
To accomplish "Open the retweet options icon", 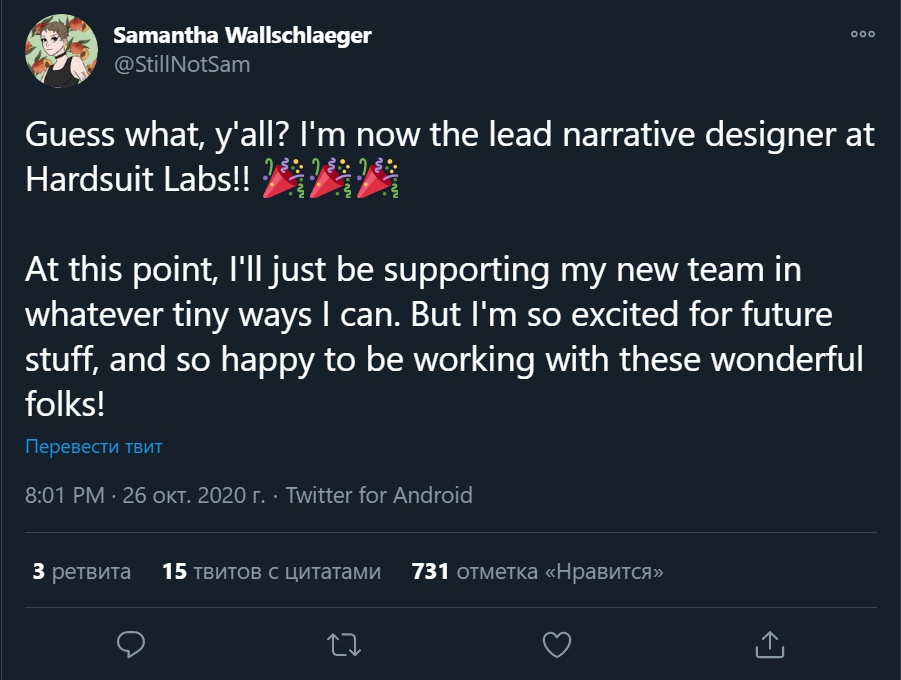I will coord(344,643).
